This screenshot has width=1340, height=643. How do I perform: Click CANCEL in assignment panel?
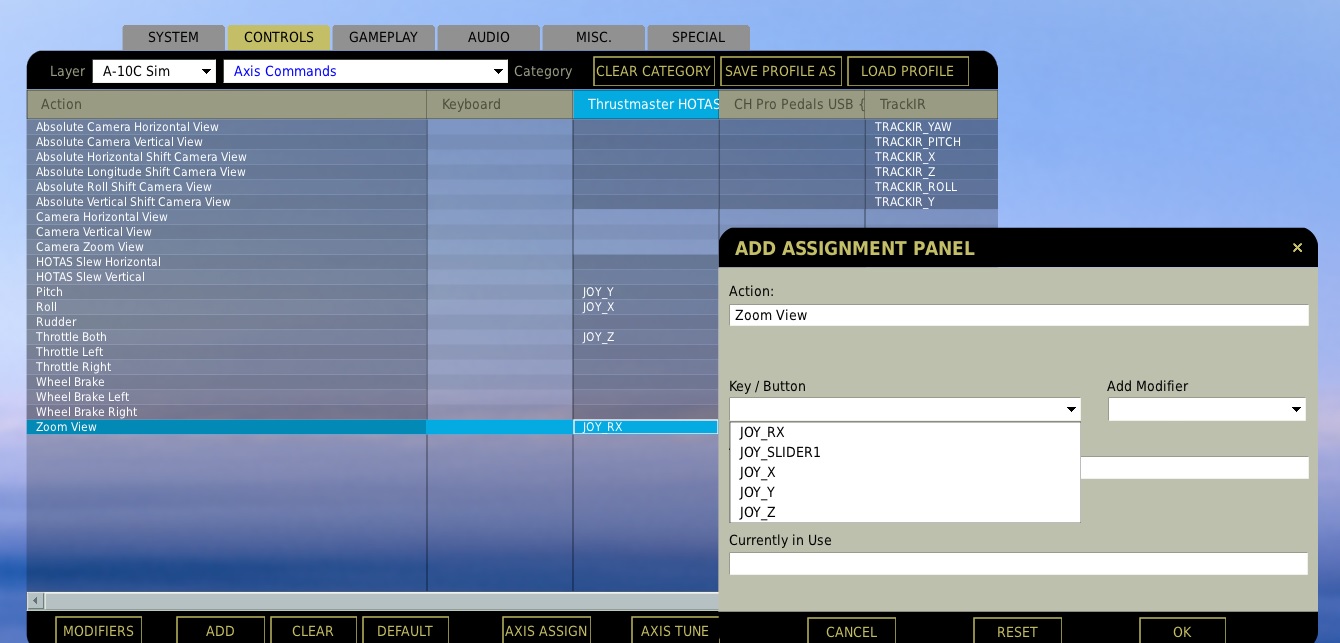click(851, 631)
